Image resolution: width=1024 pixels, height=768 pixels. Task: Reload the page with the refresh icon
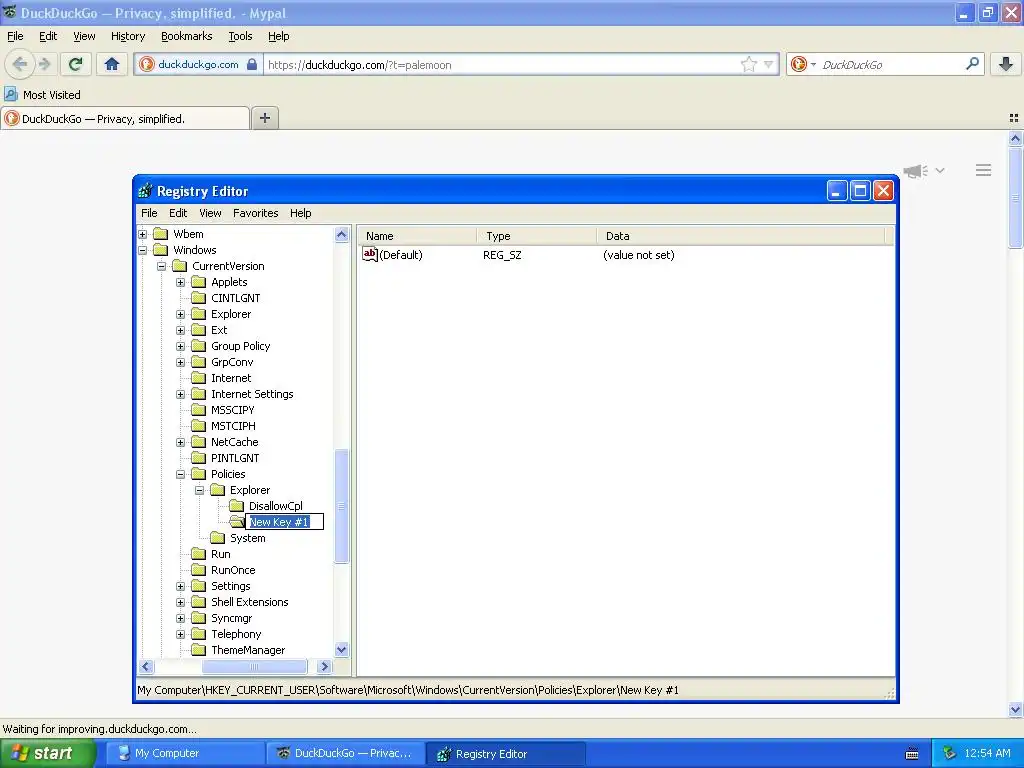[76, 64]
